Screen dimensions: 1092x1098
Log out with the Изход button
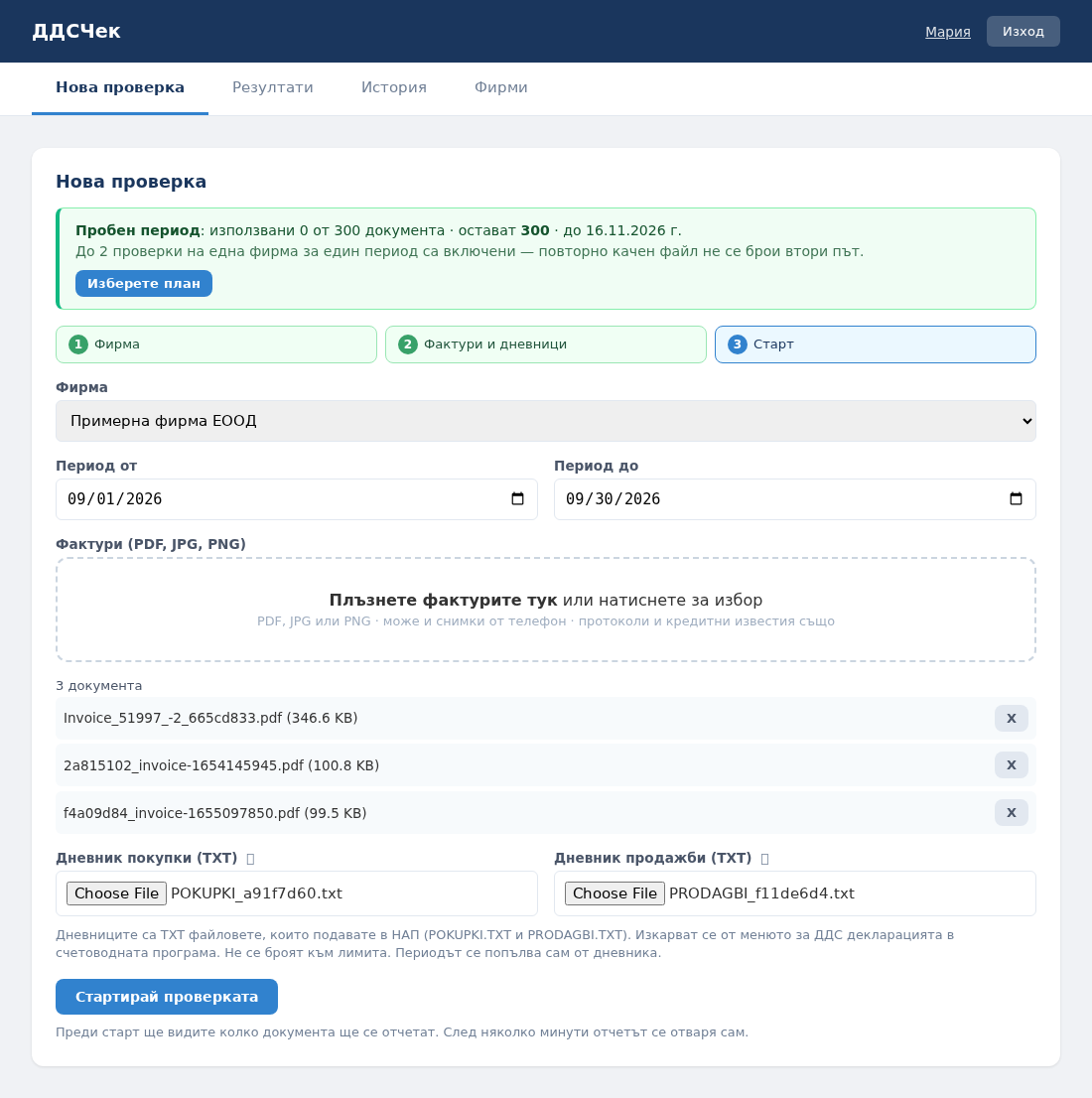coord(1023,32)
